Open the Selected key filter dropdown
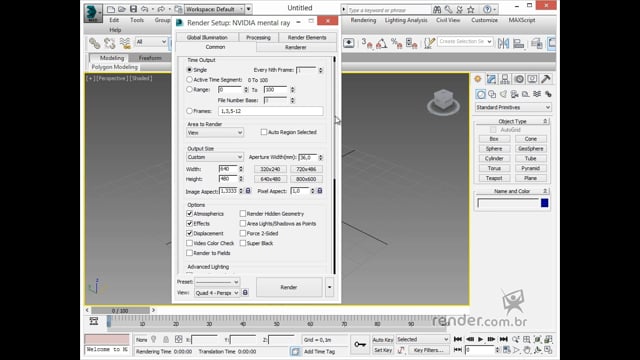 [422, 339]
